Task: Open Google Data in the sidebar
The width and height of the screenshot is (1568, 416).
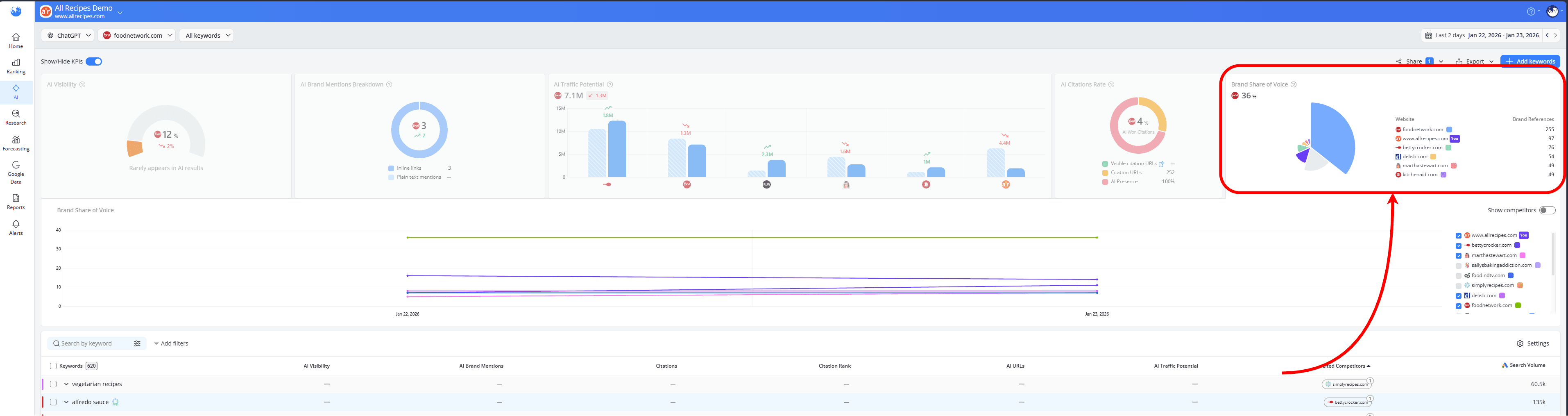Action: 16,173
